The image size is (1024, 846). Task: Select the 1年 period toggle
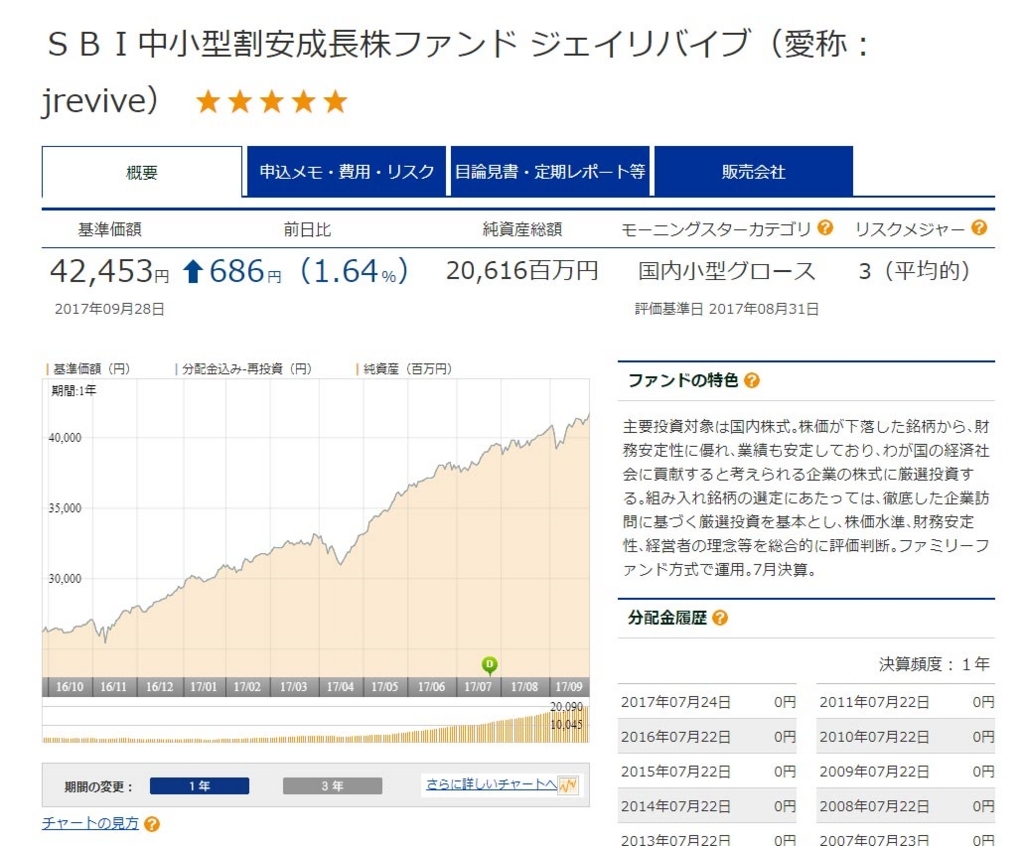pyautogui.click(x=199, y=786)
